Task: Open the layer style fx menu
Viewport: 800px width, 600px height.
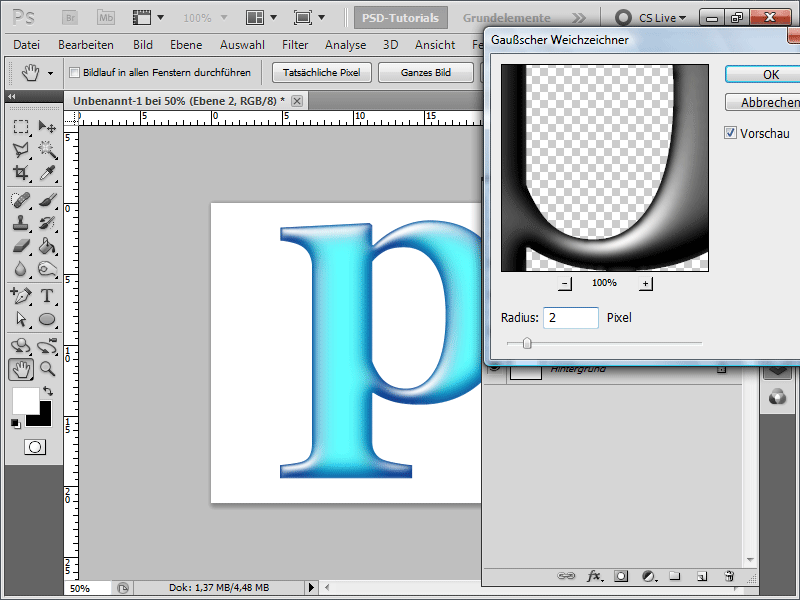Action: (593, 576)
